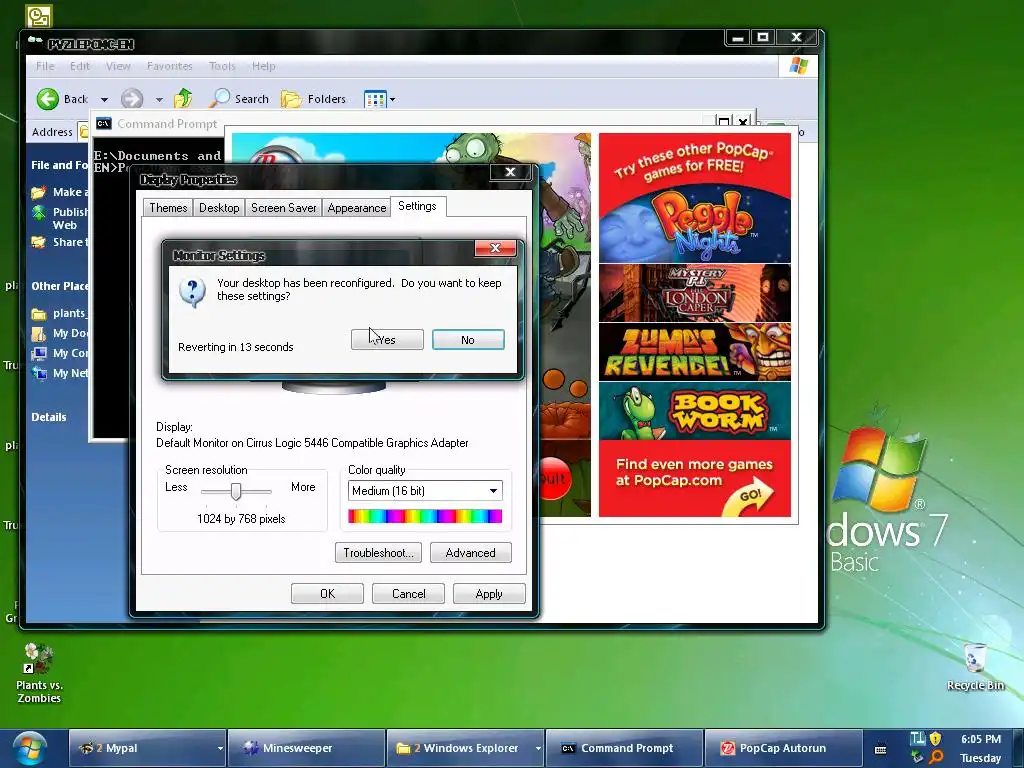Click the Up folder icon in Explorer toolbar
The image size is (1024, 768).
pos(184,99)
